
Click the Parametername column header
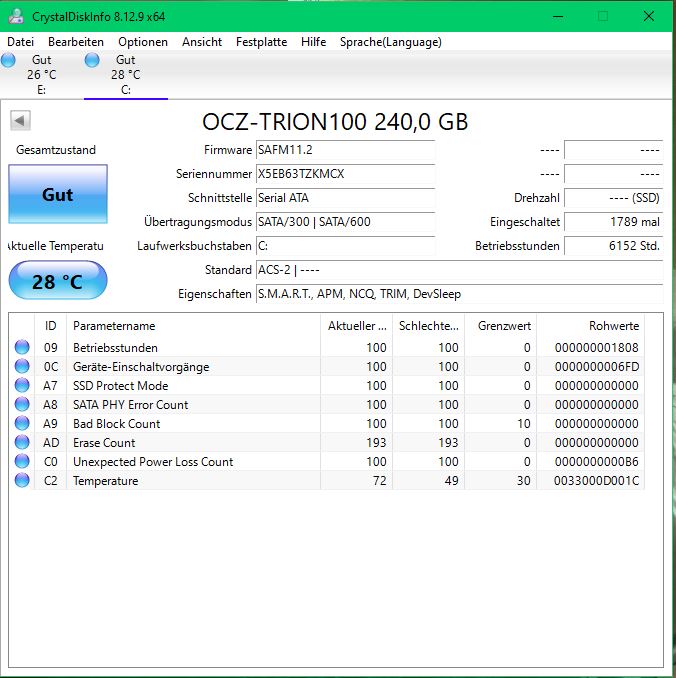(193, 326)
